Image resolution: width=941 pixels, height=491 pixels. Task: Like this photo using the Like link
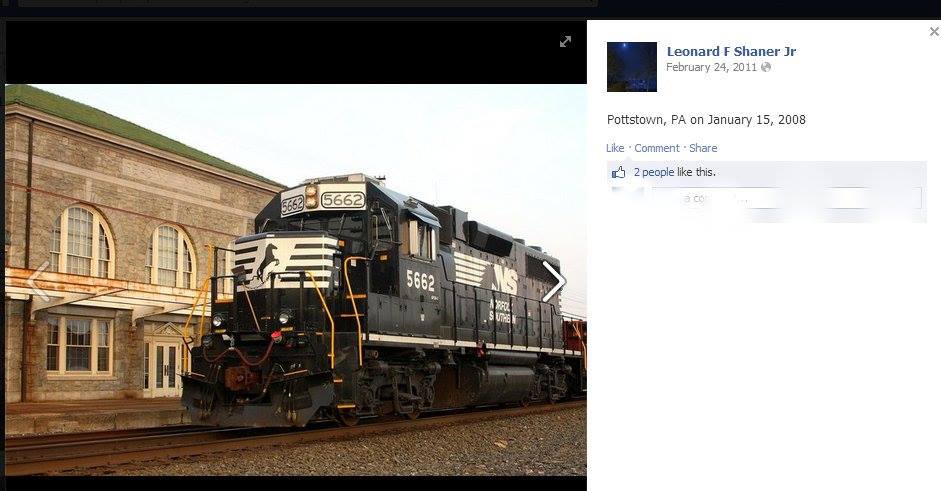(x=615, y=148)
